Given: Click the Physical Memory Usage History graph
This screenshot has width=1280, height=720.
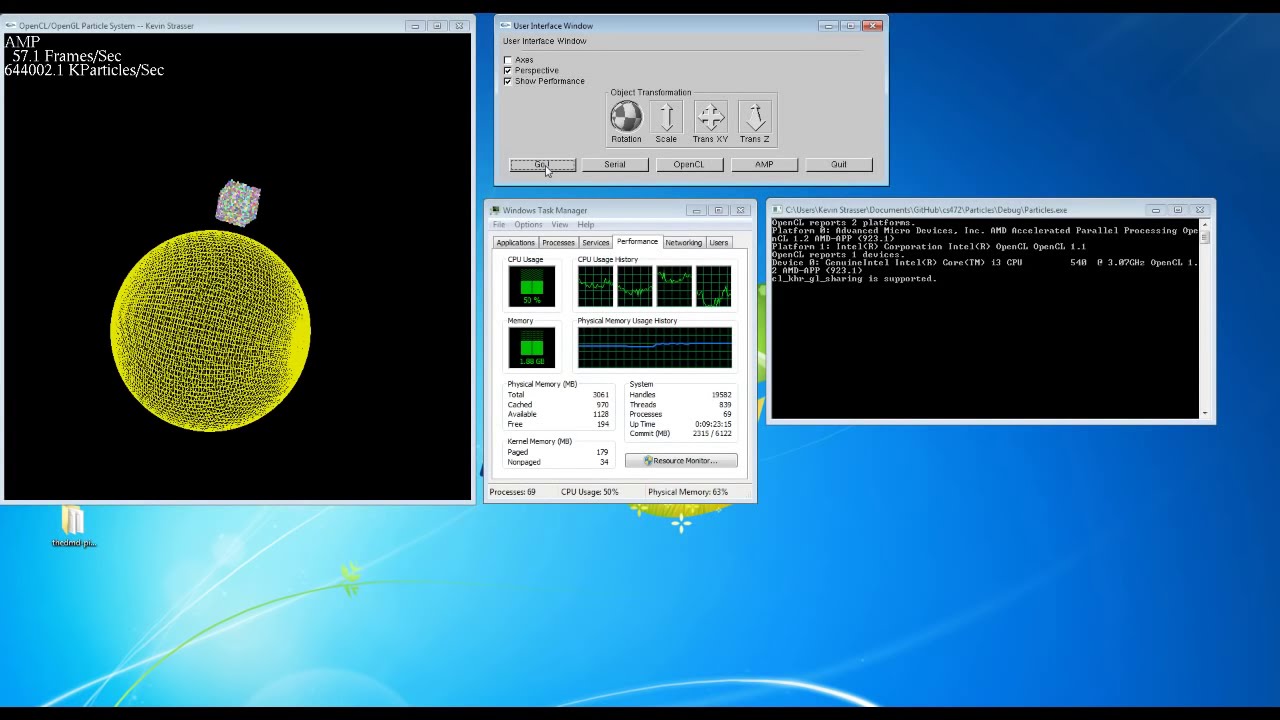Looking at the screenshot, I should (x=655, y=348).
